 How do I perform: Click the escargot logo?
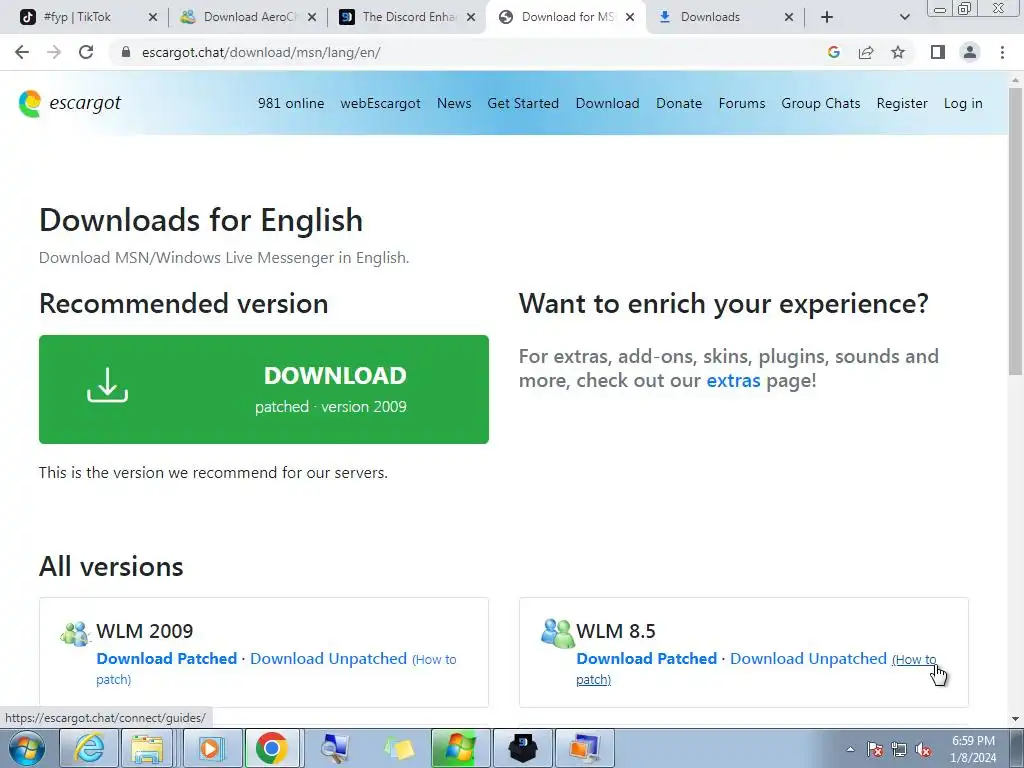tap(70, 103)
